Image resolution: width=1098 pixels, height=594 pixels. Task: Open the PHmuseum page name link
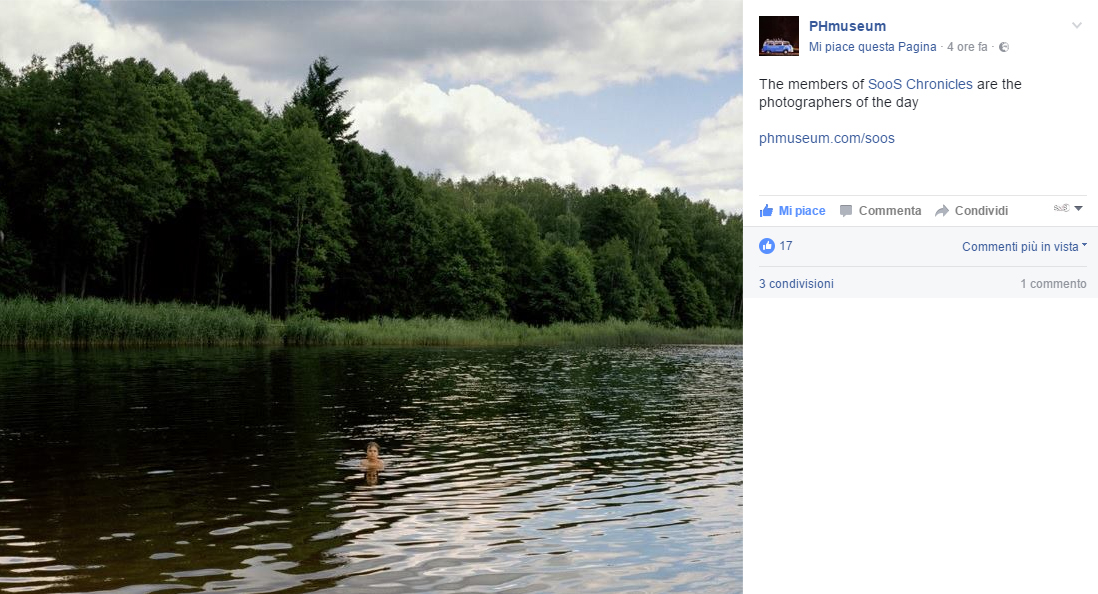click(x=847, y=26)
